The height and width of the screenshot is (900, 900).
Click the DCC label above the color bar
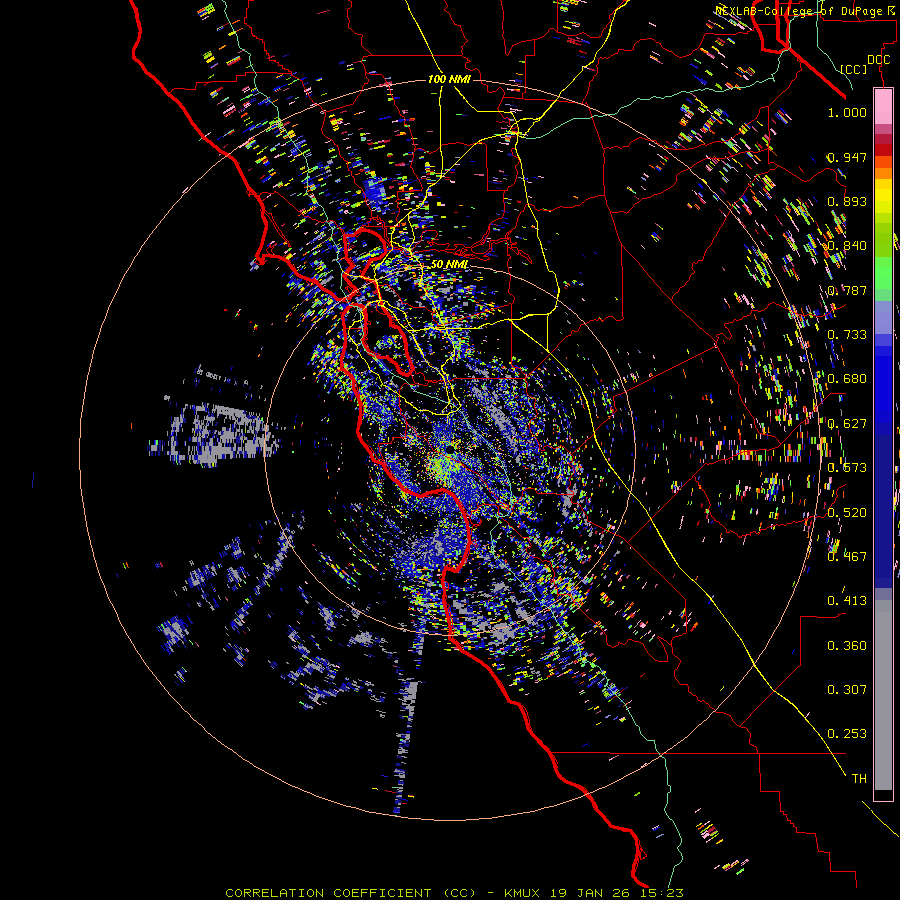tap(878, 60)
